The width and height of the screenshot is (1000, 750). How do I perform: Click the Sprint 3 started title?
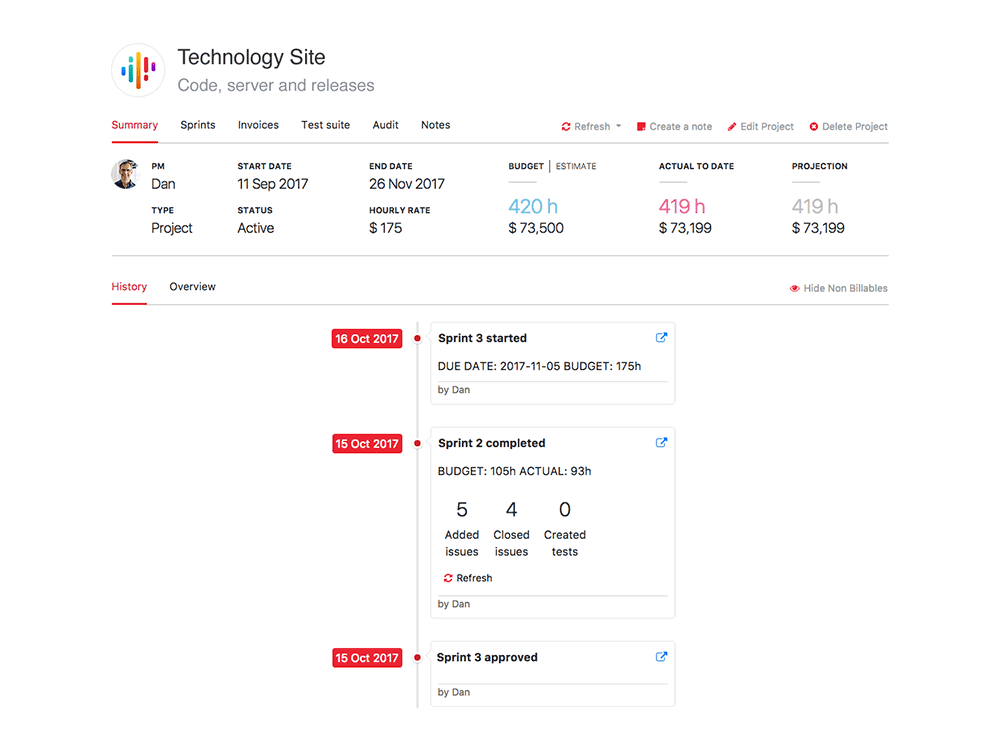(x=482, y=338)
